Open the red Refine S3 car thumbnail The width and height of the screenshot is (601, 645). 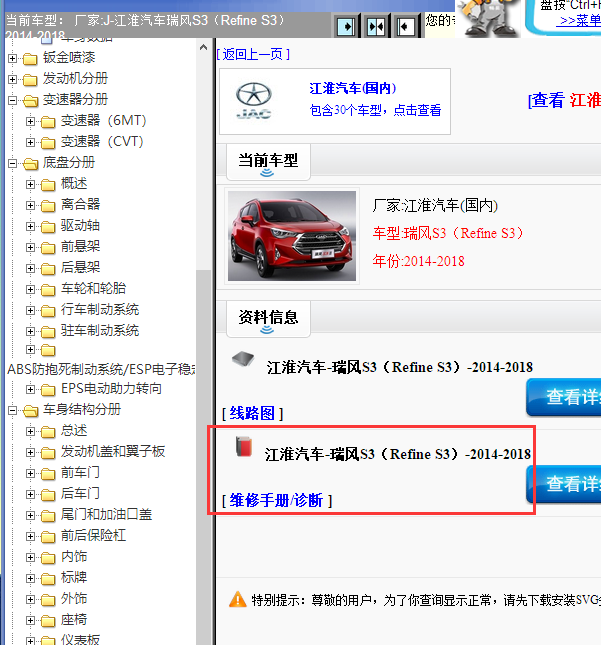coord(292,236)
